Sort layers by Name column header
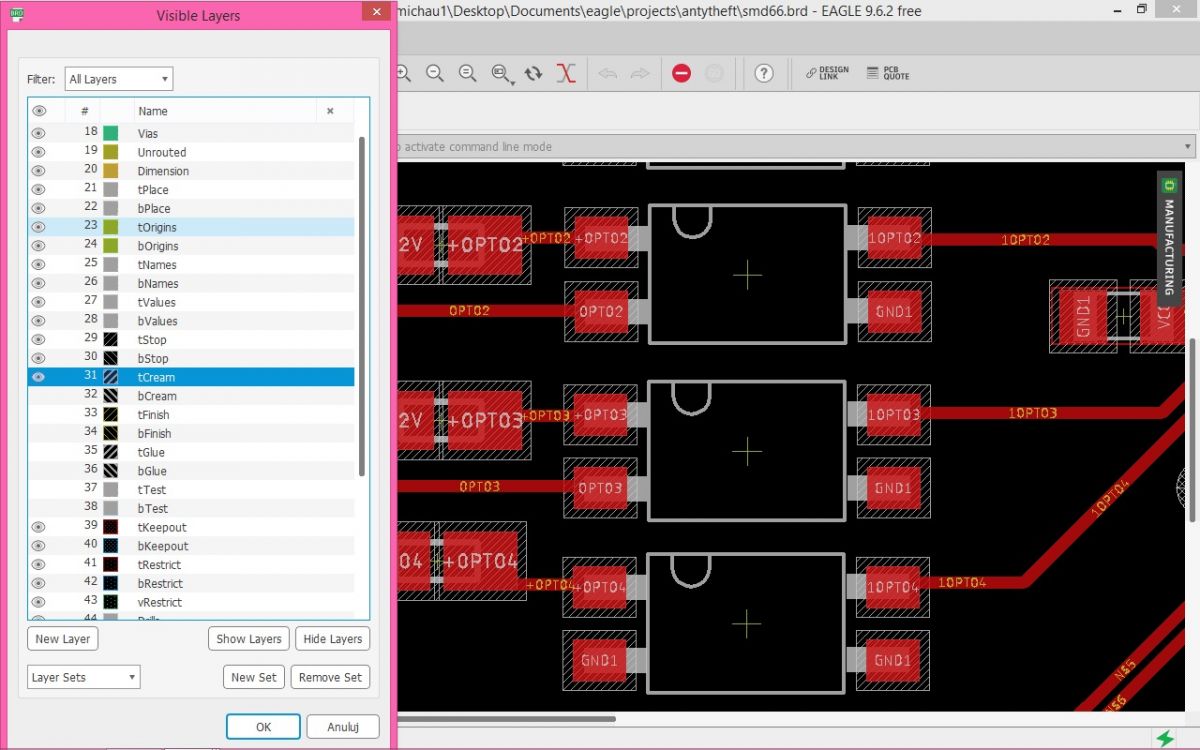 153,111
